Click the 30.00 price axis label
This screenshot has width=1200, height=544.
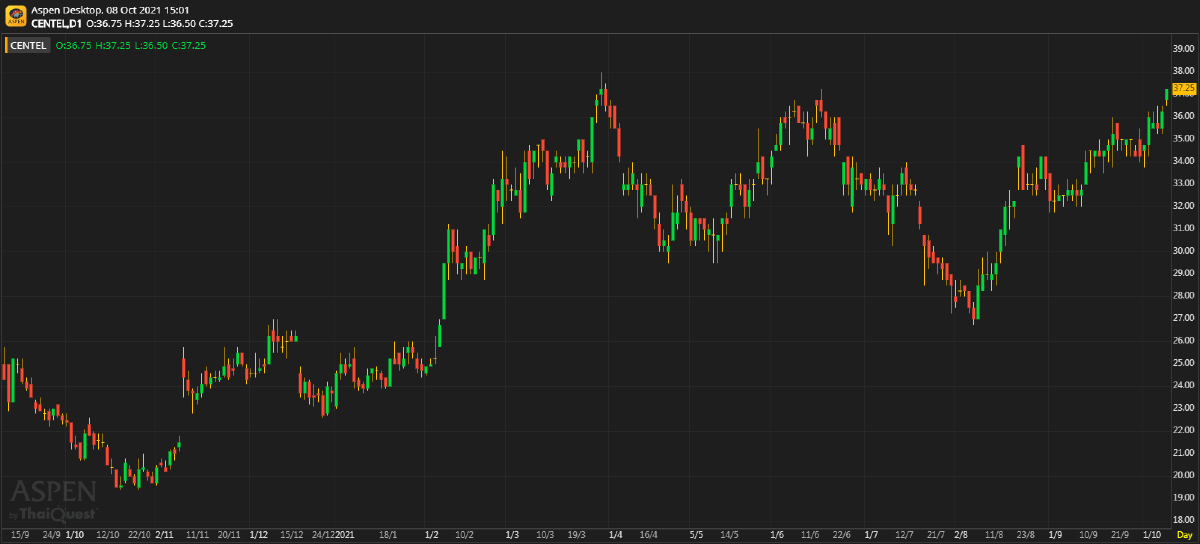[x=1184, y=251]
